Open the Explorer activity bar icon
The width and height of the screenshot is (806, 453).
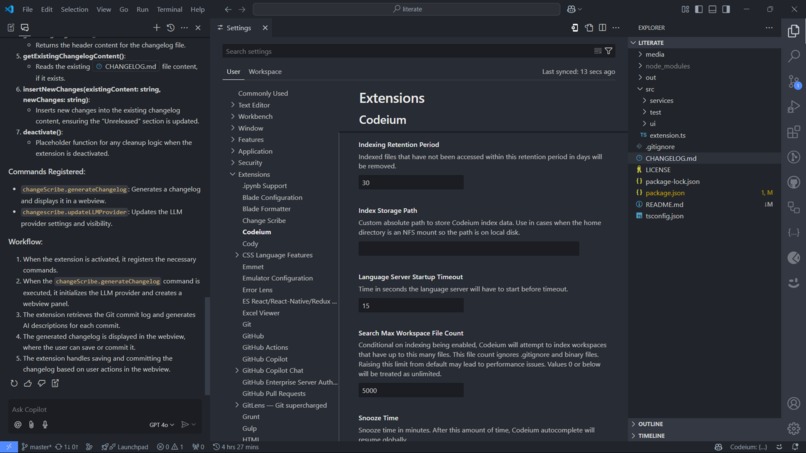click(x=794, y=31)
